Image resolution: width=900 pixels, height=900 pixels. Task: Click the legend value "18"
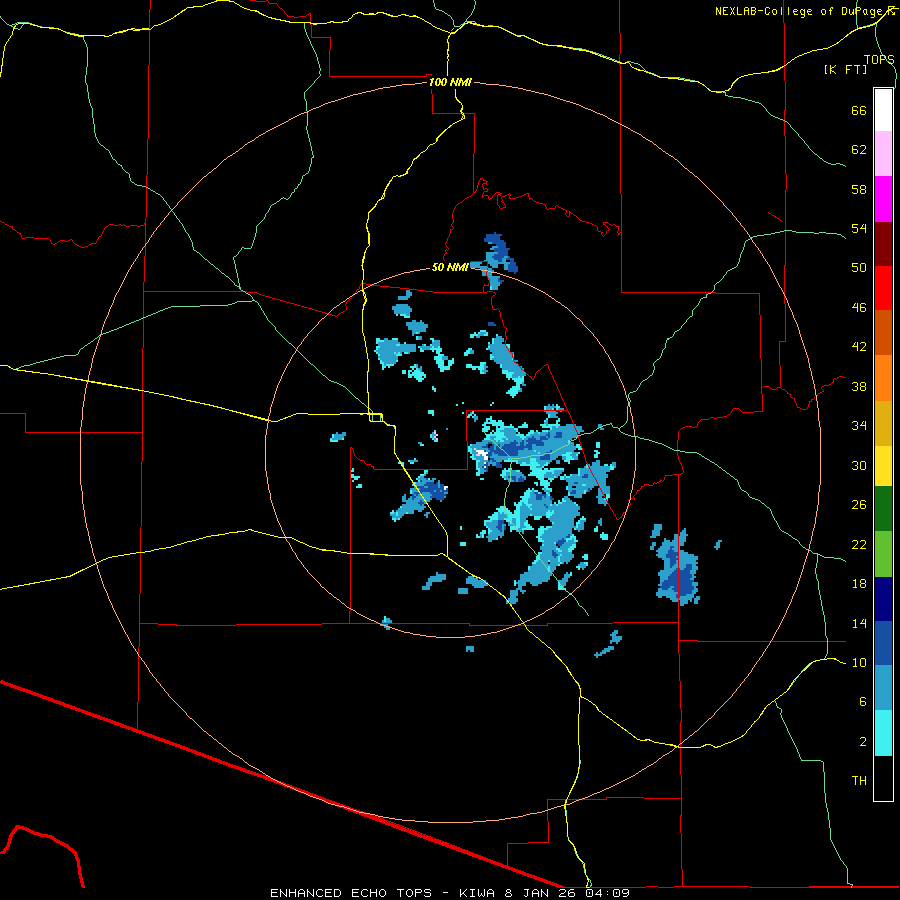[x=859, y=584]
